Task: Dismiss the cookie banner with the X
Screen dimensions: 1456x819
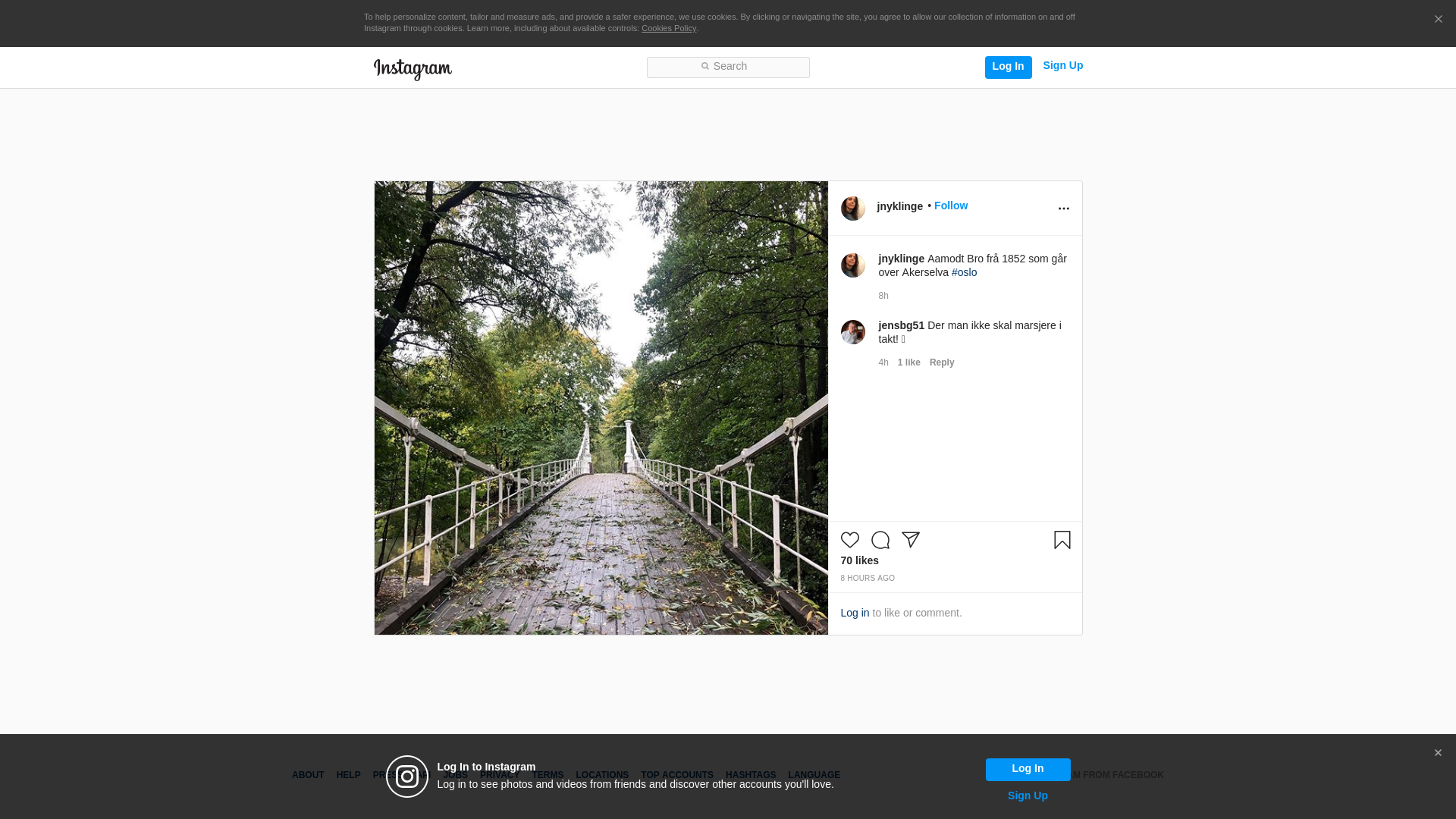Action: (1438, 20)
